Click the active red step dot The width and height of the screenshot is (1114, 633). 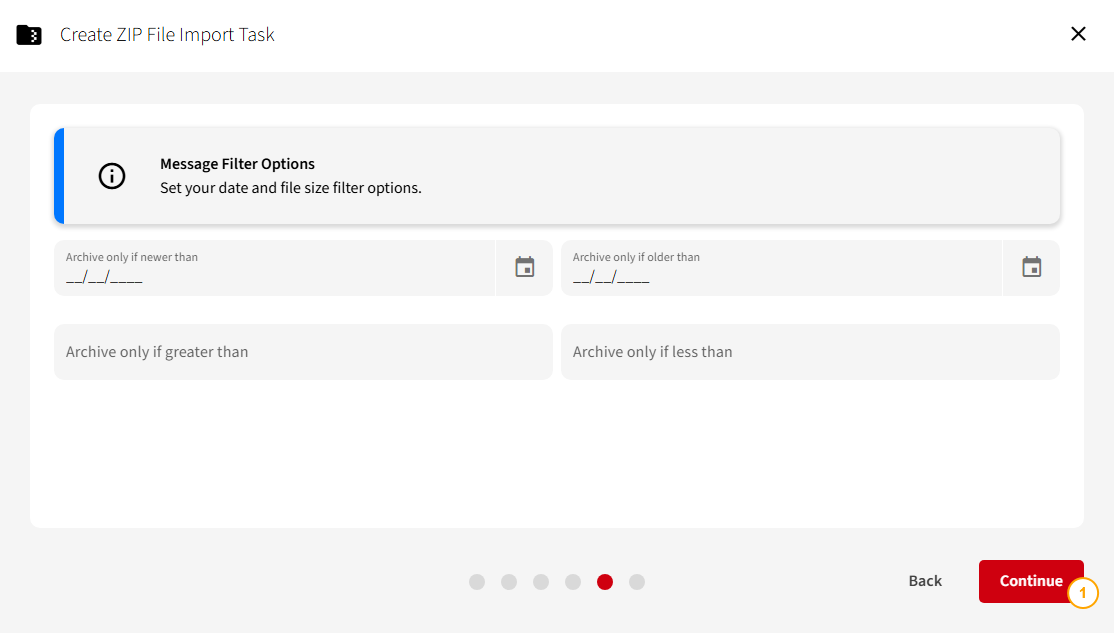pyautogui.click(x=605, y=582)
